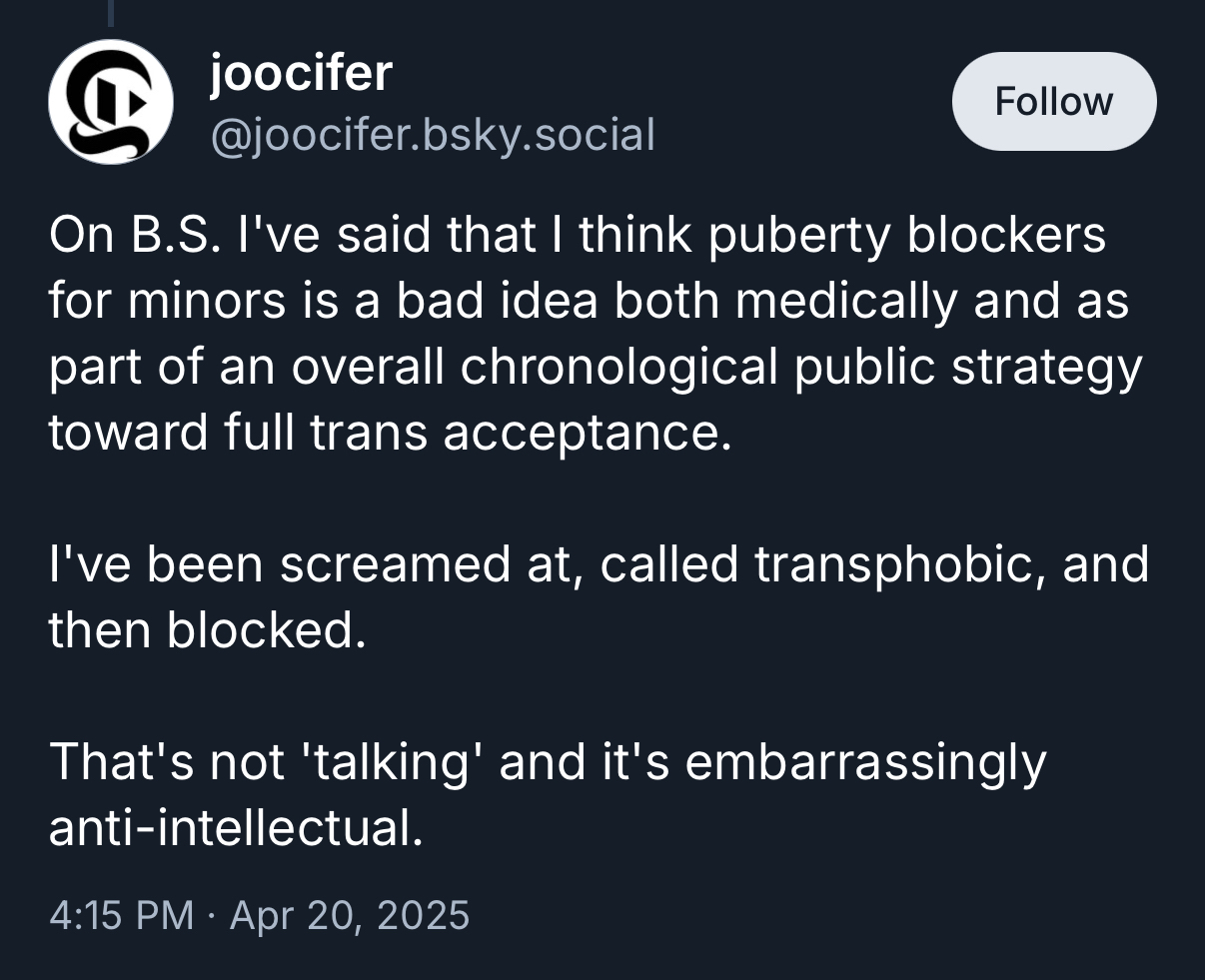Click the line starting "part of an overall"

pos(594,368)
